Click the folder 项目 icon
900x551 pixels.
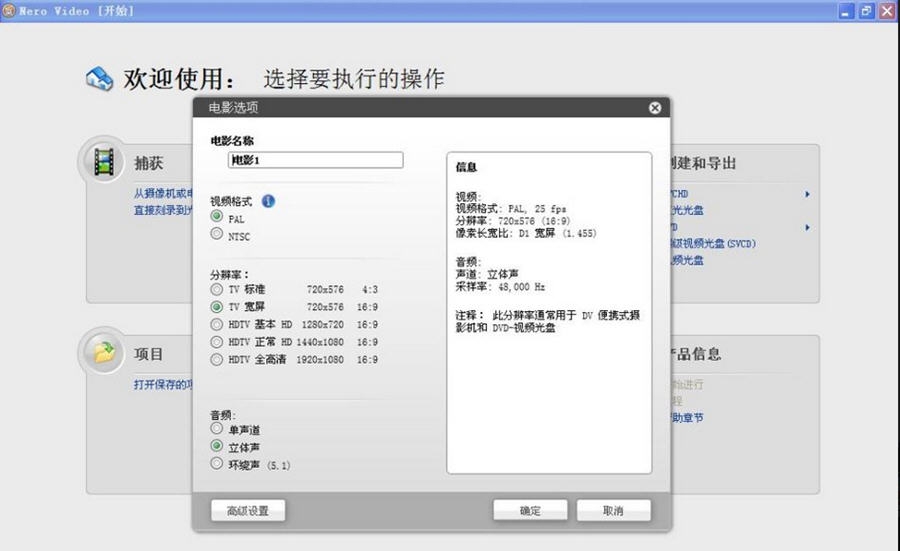click(x=103, y=352)
